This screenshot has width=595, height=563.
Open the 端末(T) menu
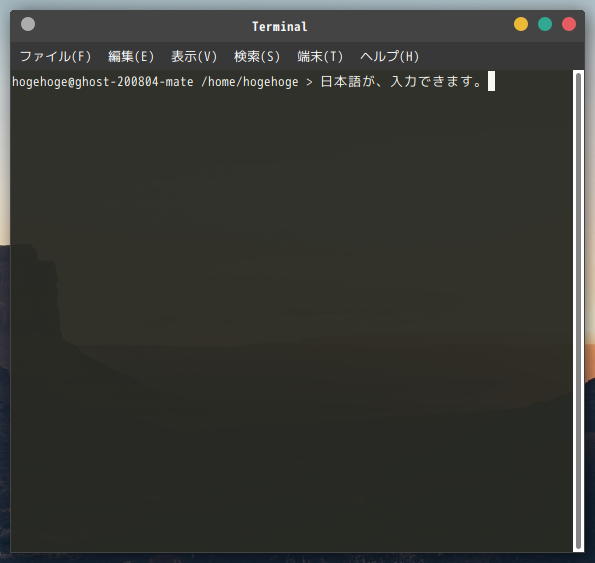(x=320, y=57)
